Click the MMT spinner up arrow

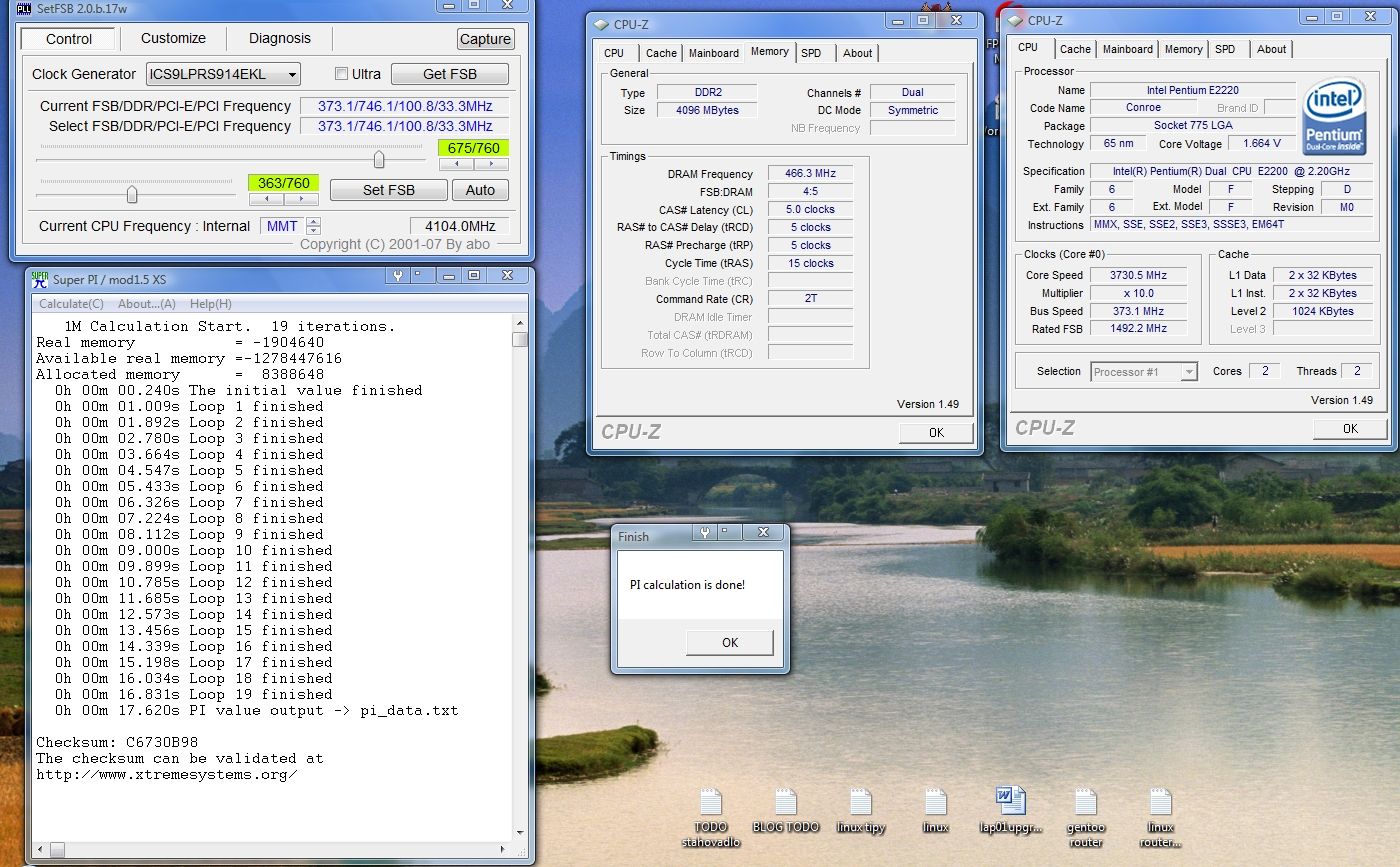[314, 222]
